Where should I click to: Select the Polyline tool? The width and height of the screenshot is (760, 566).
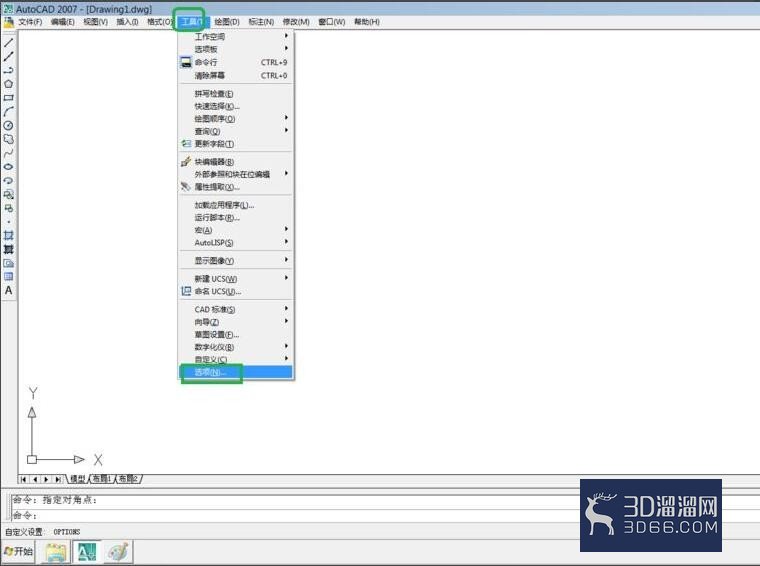(x=8, y=70)
